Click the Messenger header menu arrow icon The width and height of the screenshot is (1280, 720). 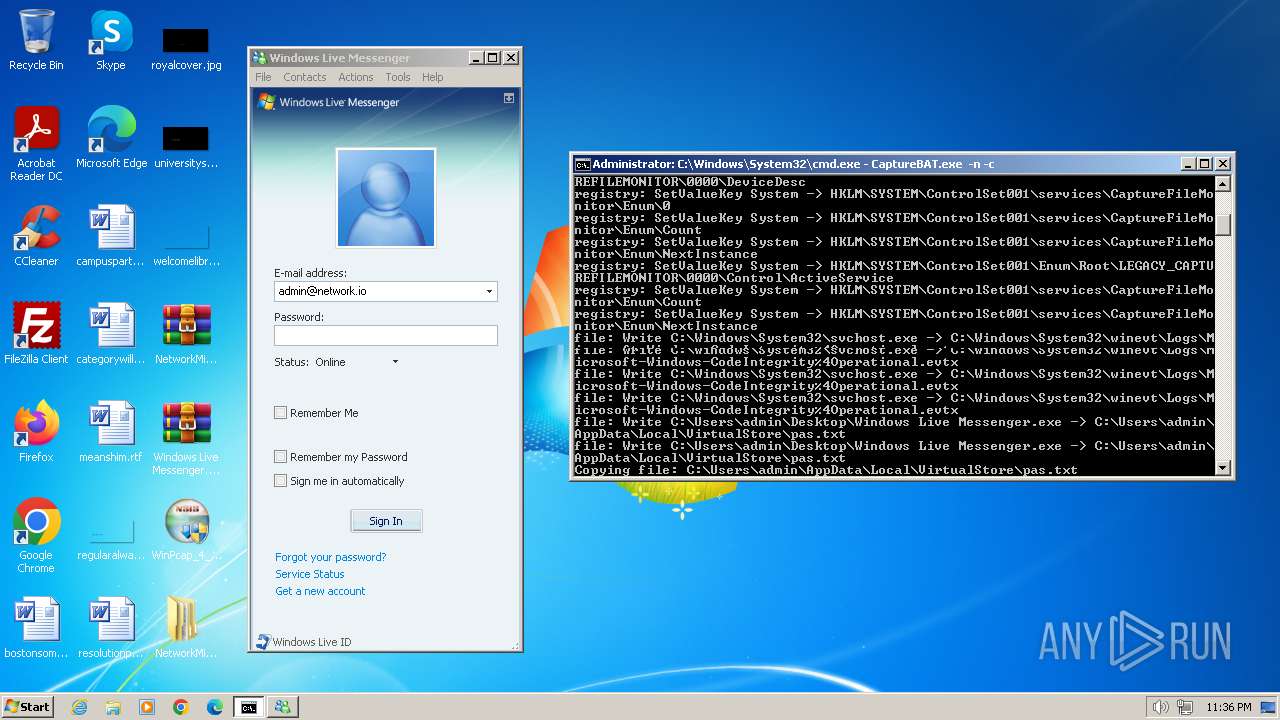[509, 98]
